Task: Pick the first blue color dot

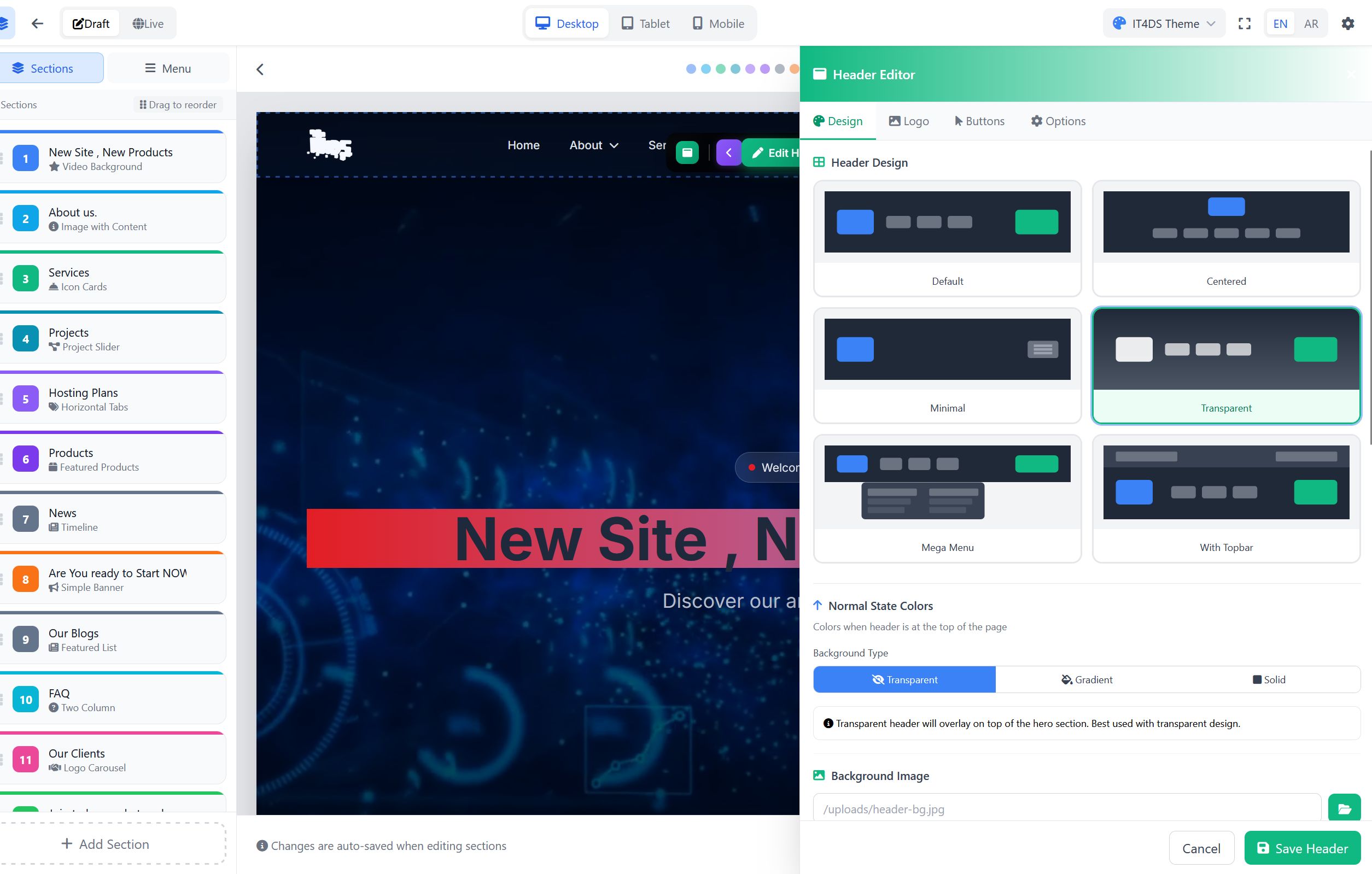Action: pyautogui.click(x=691, y=69)
